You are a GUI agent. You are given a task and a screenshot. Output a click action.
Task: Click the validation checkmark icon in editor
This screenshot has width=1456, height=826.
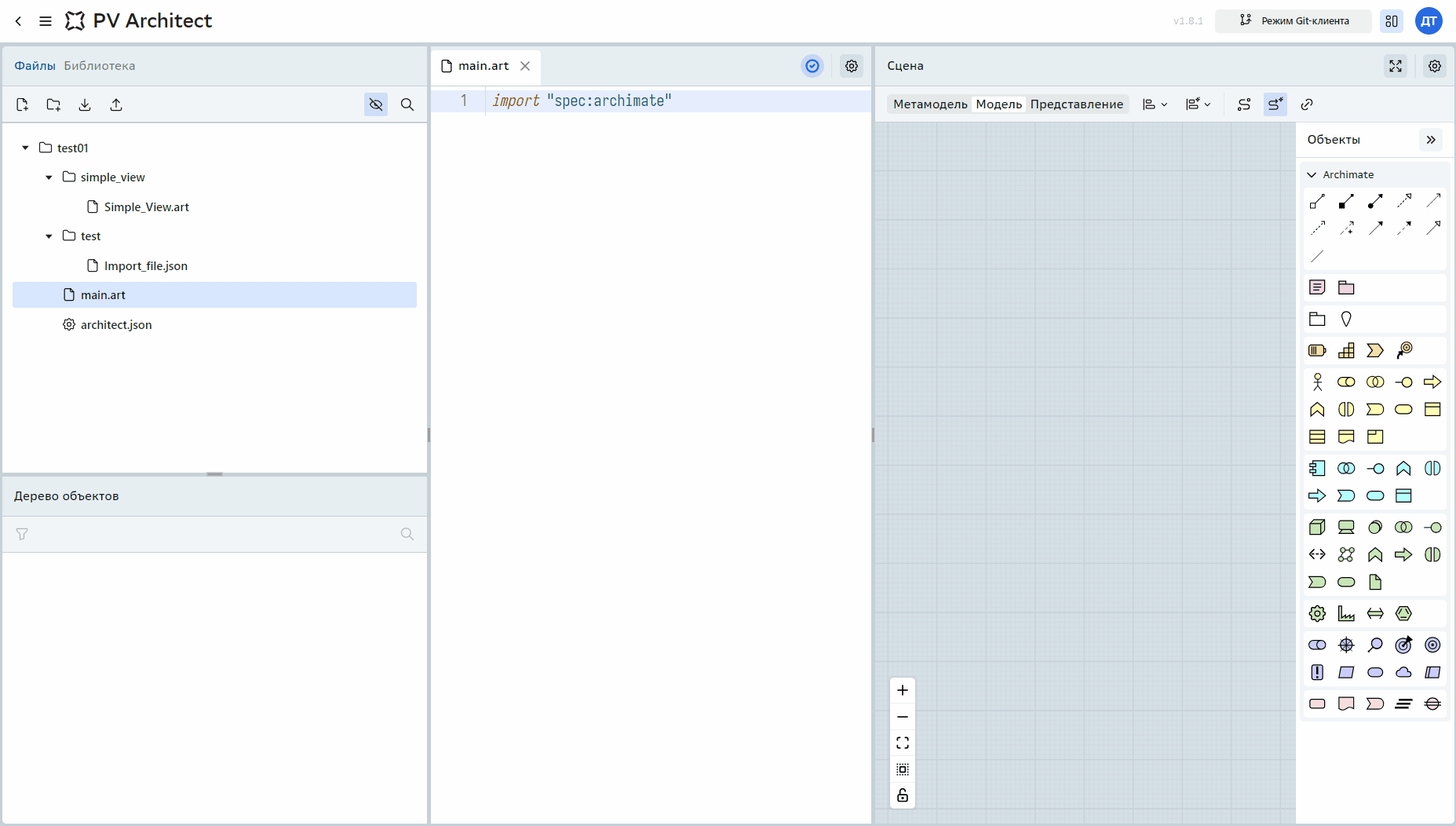click(x=812, y=66)
